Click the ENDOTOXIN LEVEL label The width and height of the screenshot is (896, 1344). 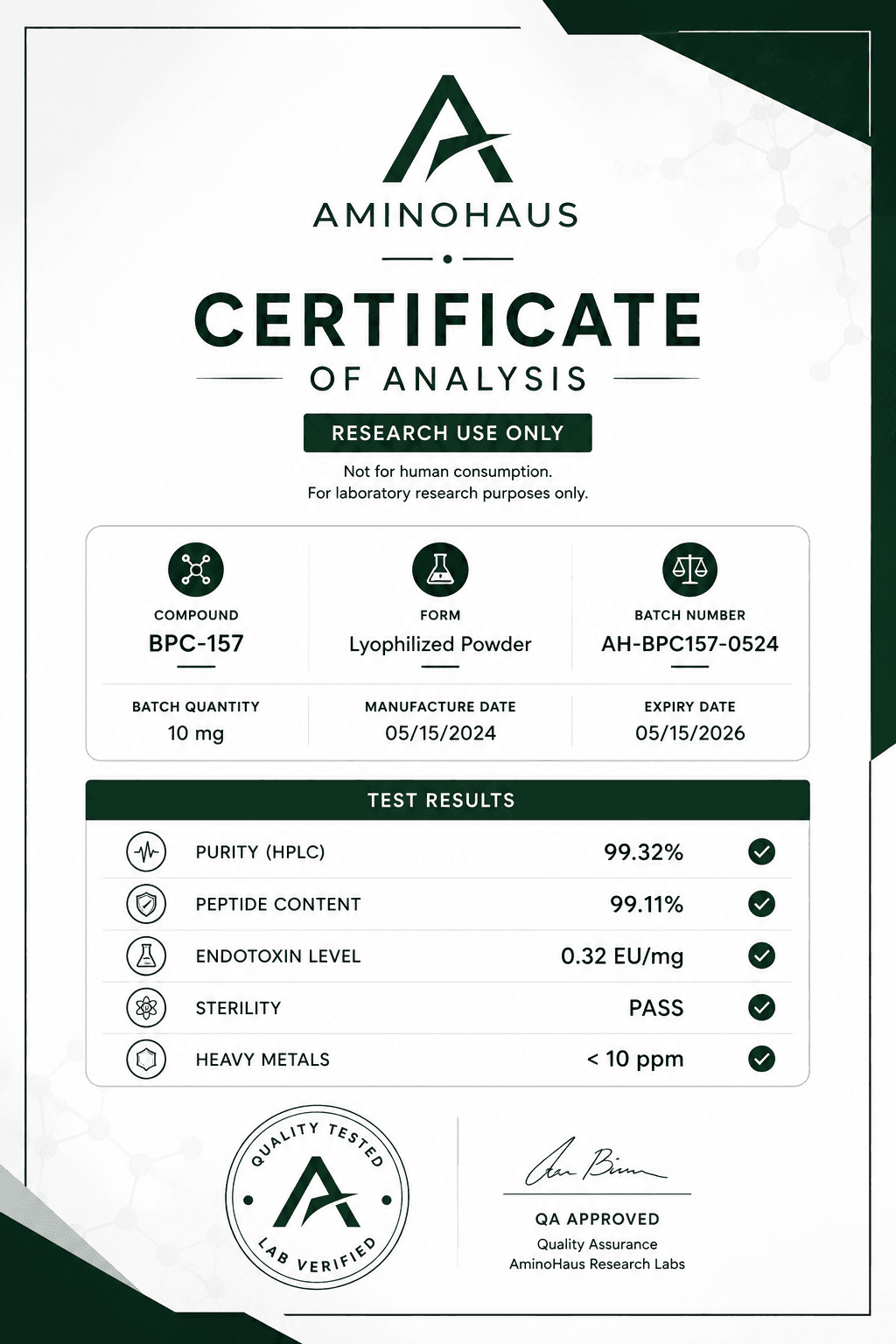[x=277, y=956]
